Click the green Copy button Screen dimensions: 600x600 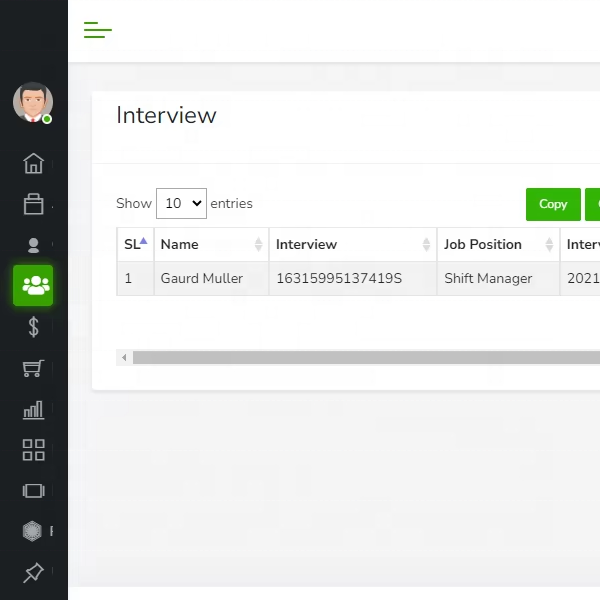tap(553, 204)
